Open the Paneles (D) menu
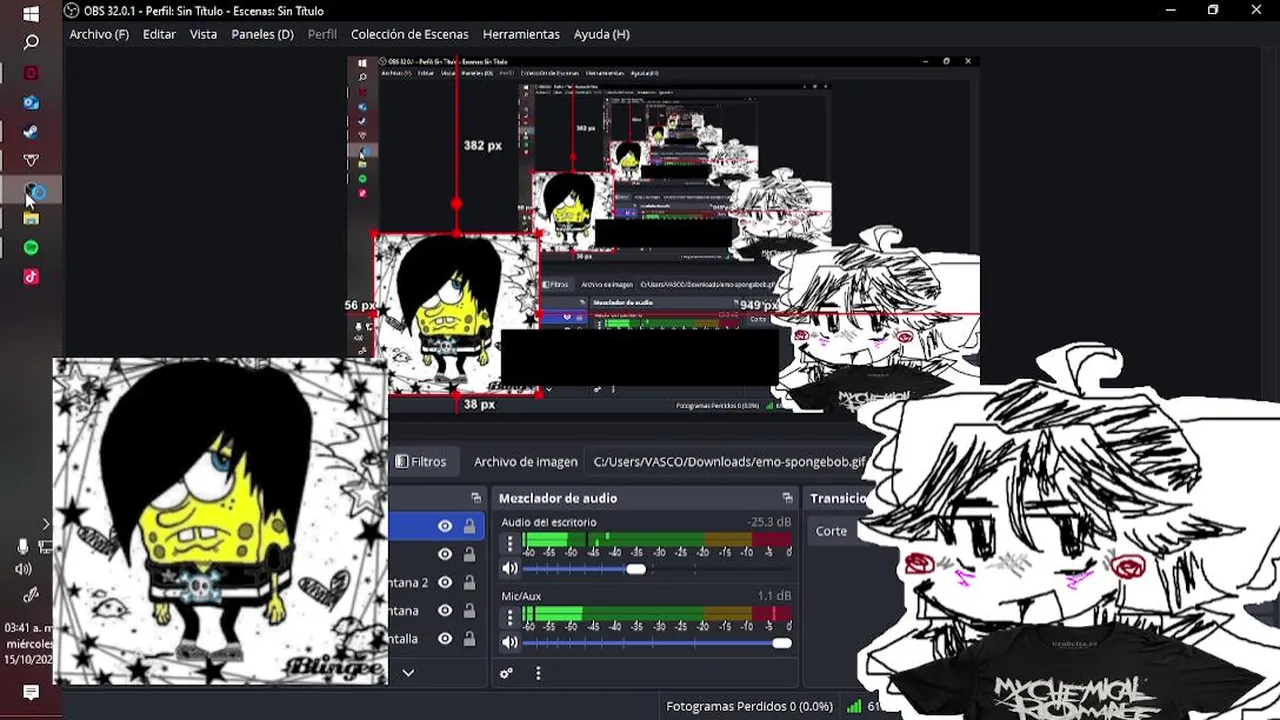The height and width of the screenshot is (720, 1280). 262,34
